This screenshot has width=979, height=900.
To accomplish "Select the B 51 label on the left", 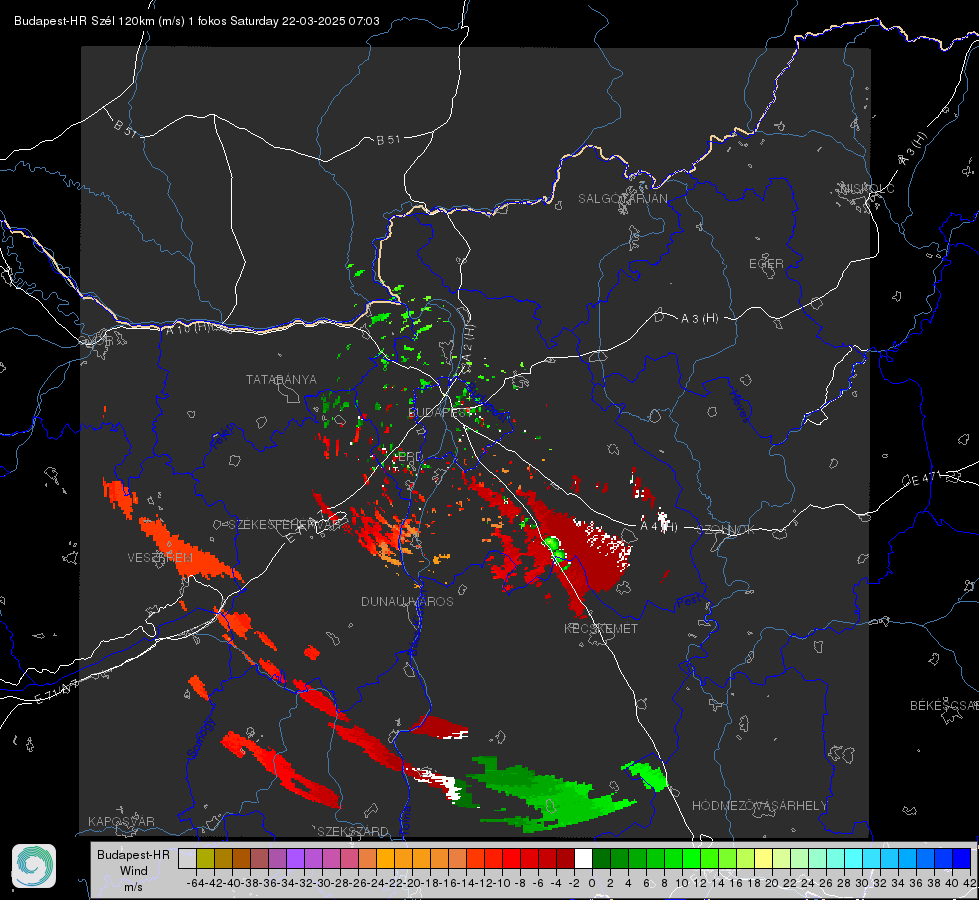I will coord(125,128).
